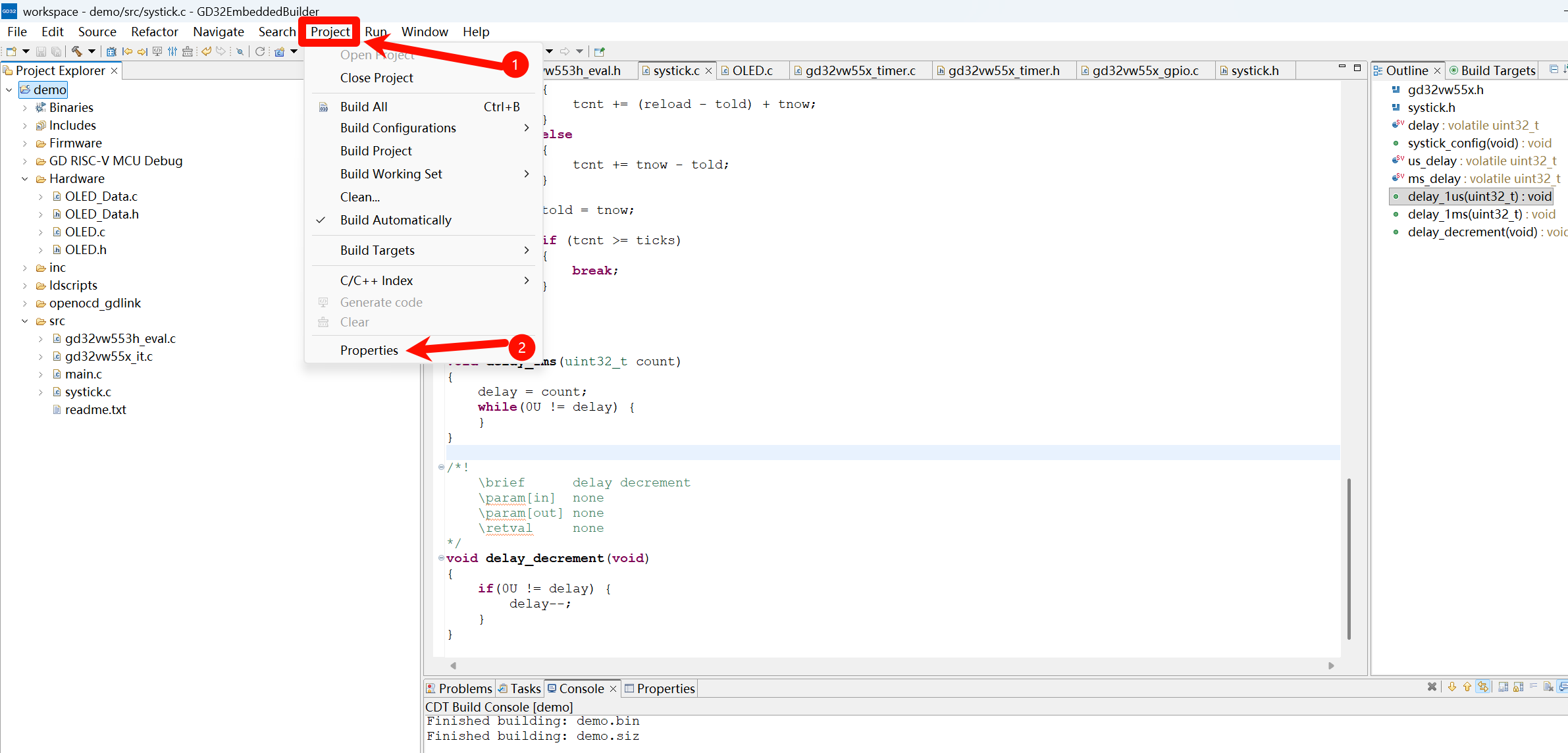Viewport: 1568px width, 753px height.
Task: Click the hammer build icon in toolbar
Action: pos(77,51)
